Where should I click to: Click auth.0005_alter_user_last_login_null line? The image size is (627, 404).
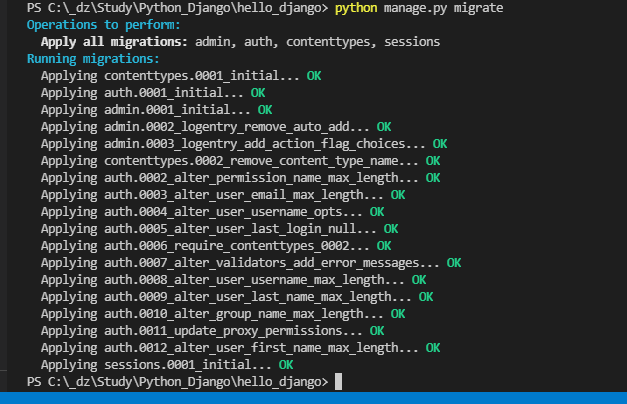tap(220, 229)
